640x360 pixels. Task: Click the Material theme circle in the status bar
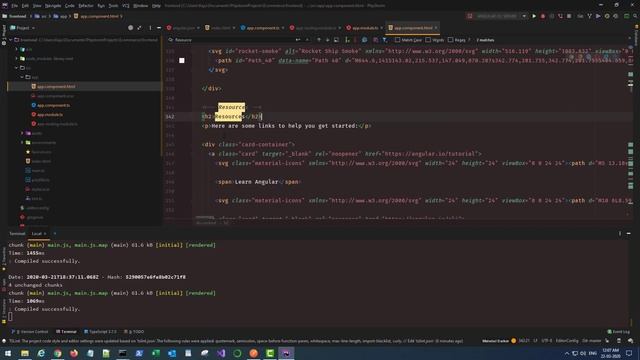(x=514, y=341)
